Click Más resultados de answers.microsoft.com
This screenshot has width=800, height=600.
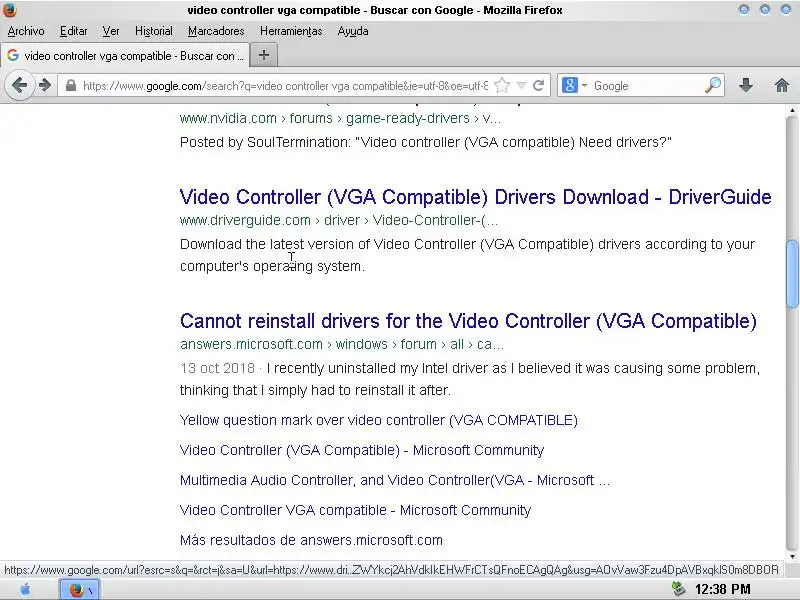pos(311,540)
